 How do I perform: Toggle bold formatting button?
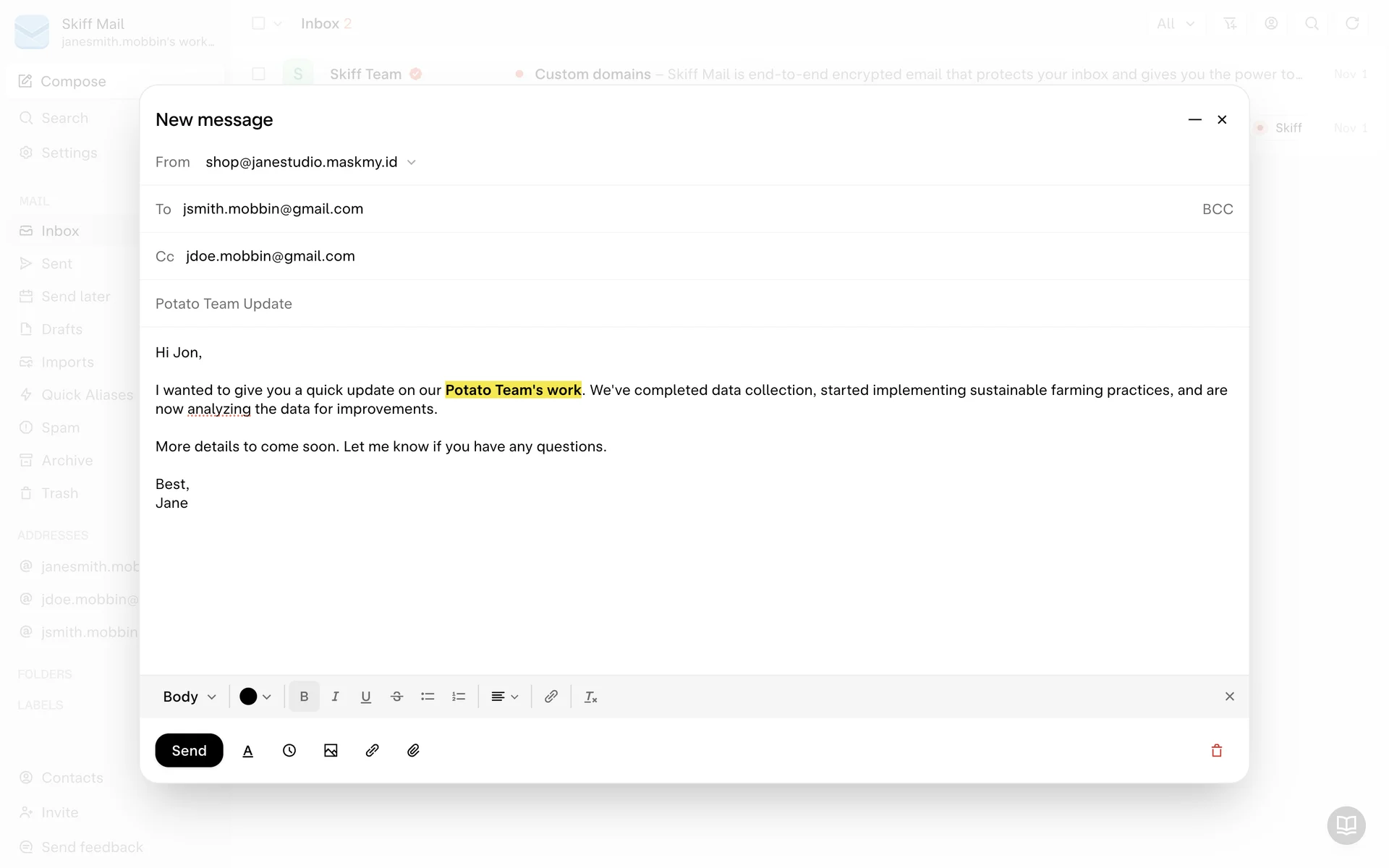(304, 697)
